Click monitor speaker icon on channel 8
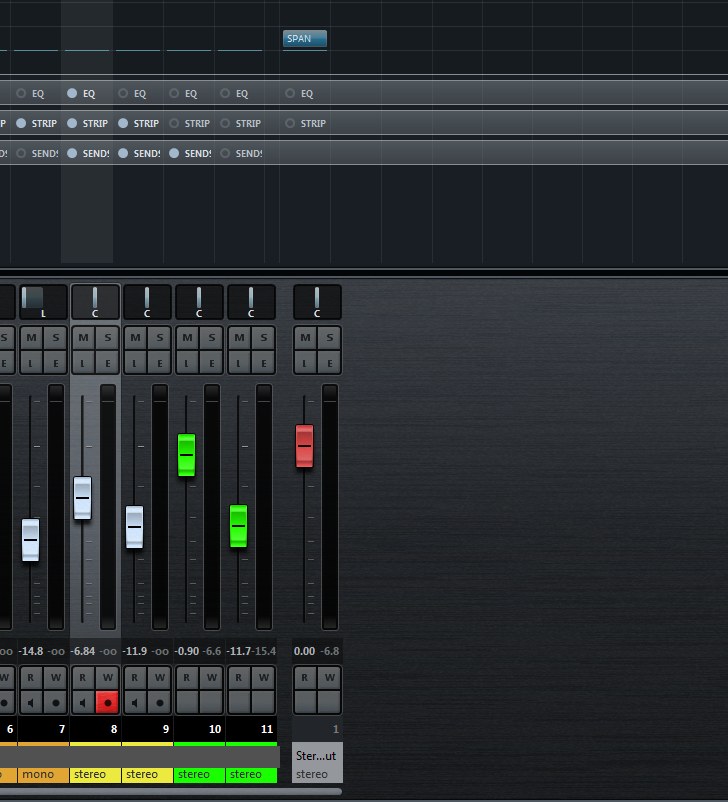728x802 pixels. click(83, 702)
